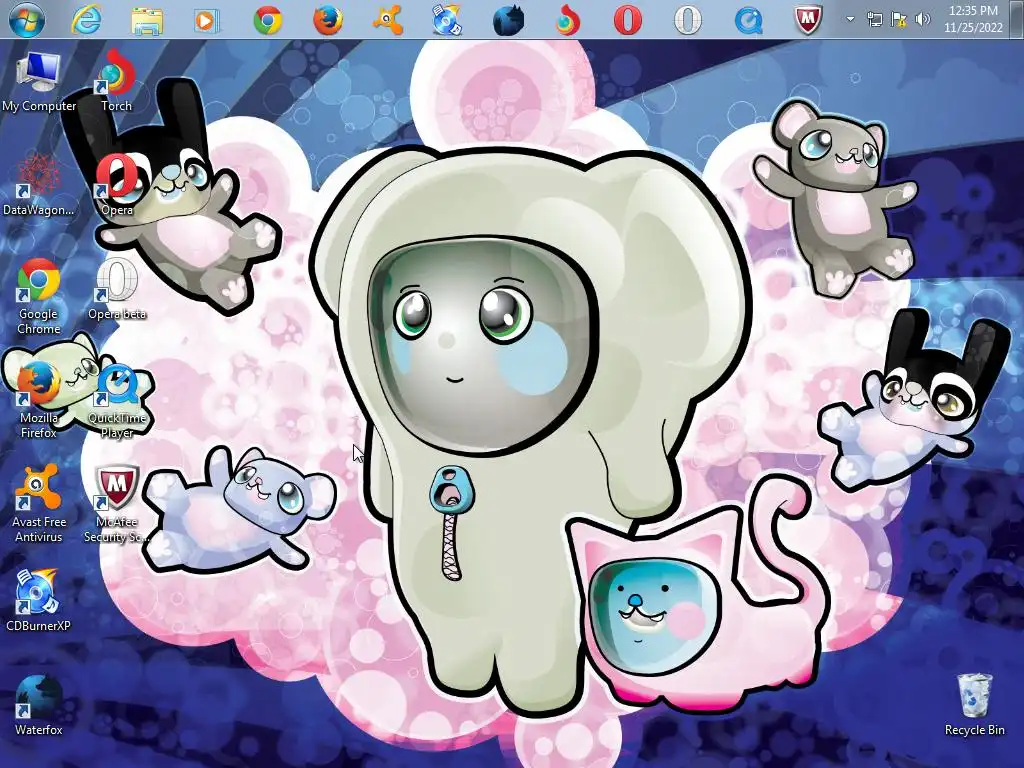Viewport: 1024px width, 768px height.
Task: Open Waterfox from the taskbar
Action: point(508,20)
